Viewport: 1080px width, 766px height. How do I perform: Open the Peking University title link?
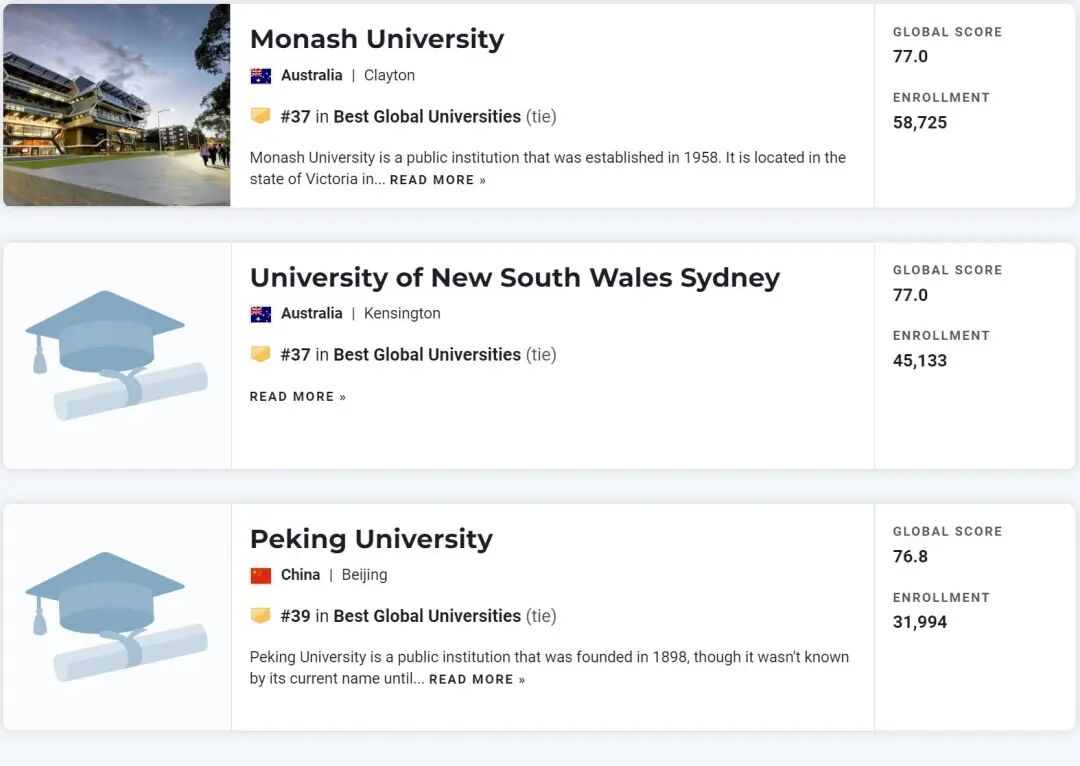pos(371,539)
